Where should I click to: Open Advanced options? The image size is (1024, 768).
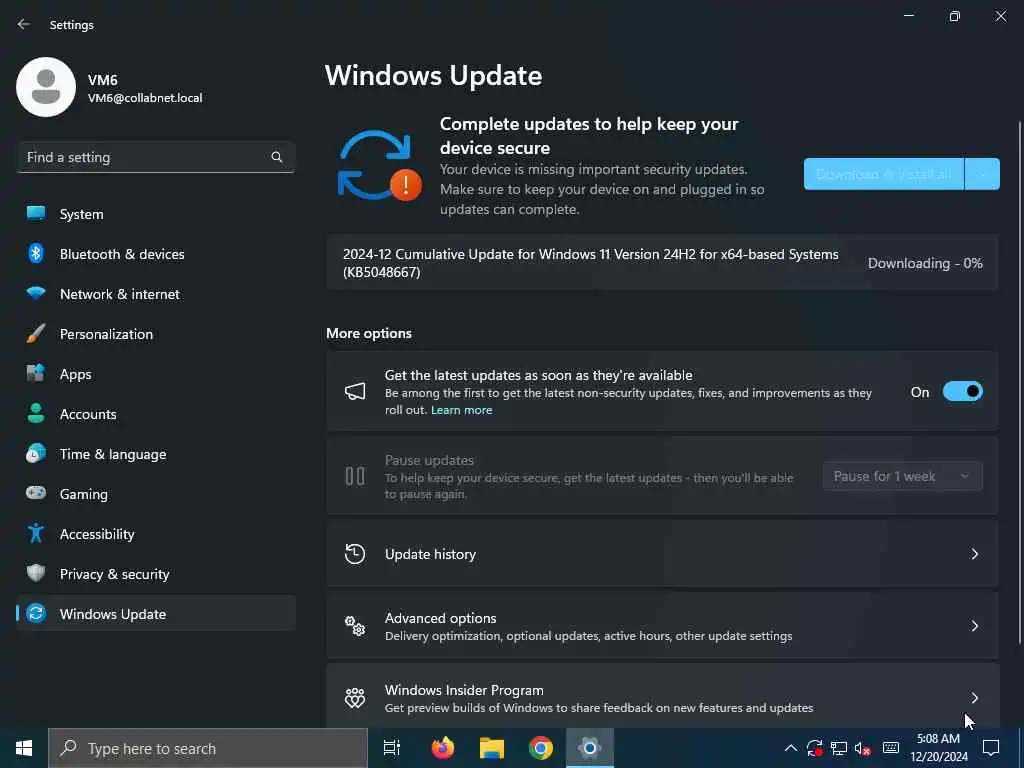(662, 626)
